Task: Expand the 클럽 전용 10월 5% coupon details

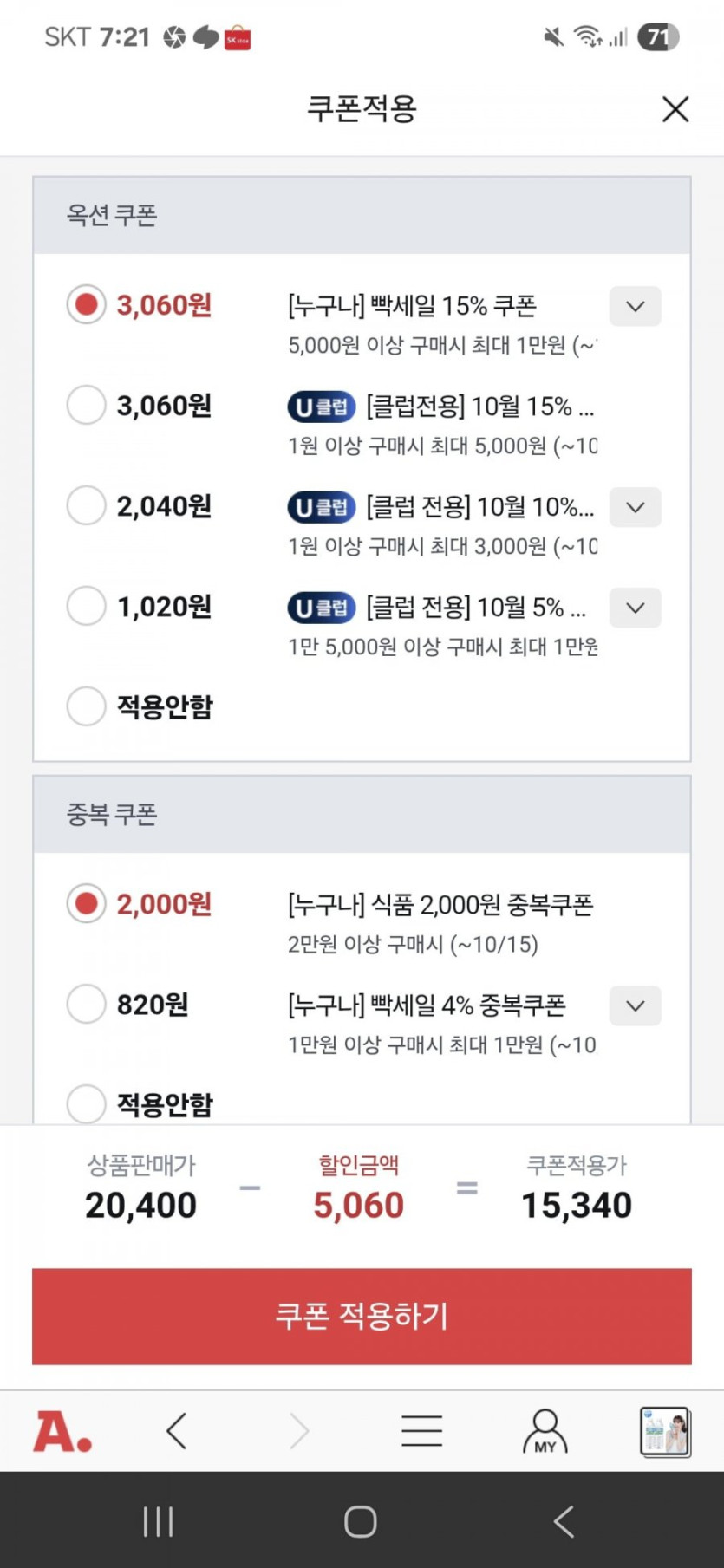Action: 635,608
